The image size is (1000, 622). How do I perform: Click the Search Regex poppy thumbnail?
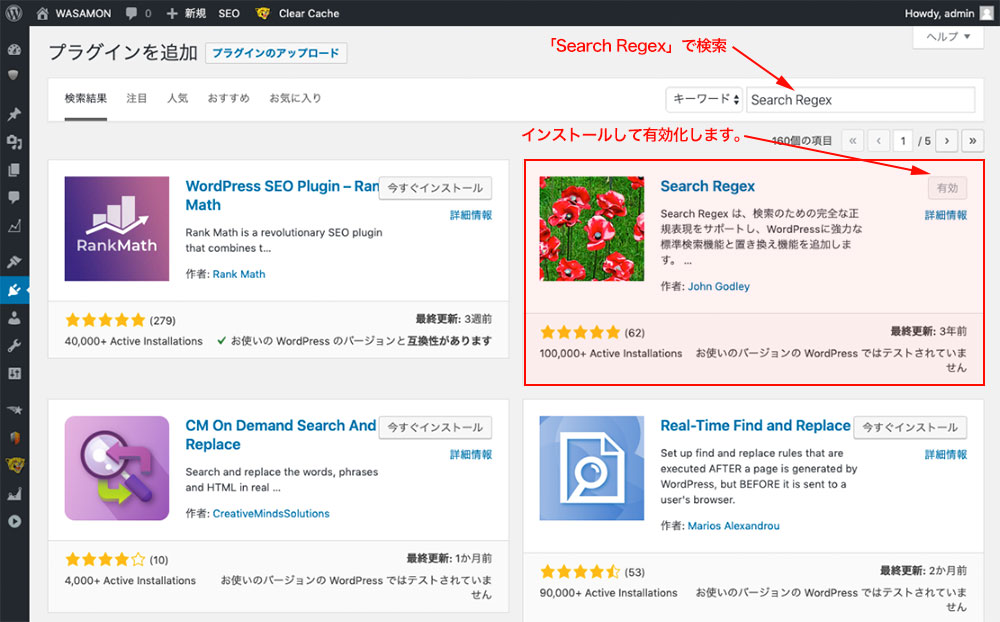(x=592, y=228)
